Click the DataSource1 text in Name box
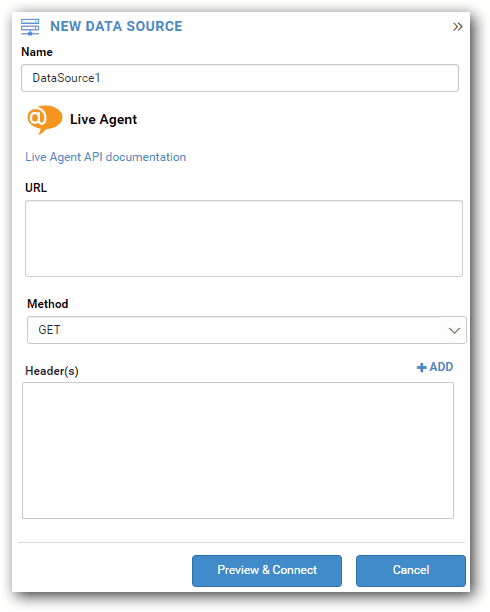Screen dimensions: 490x612 pyautogui.click(x=66, y=78)
